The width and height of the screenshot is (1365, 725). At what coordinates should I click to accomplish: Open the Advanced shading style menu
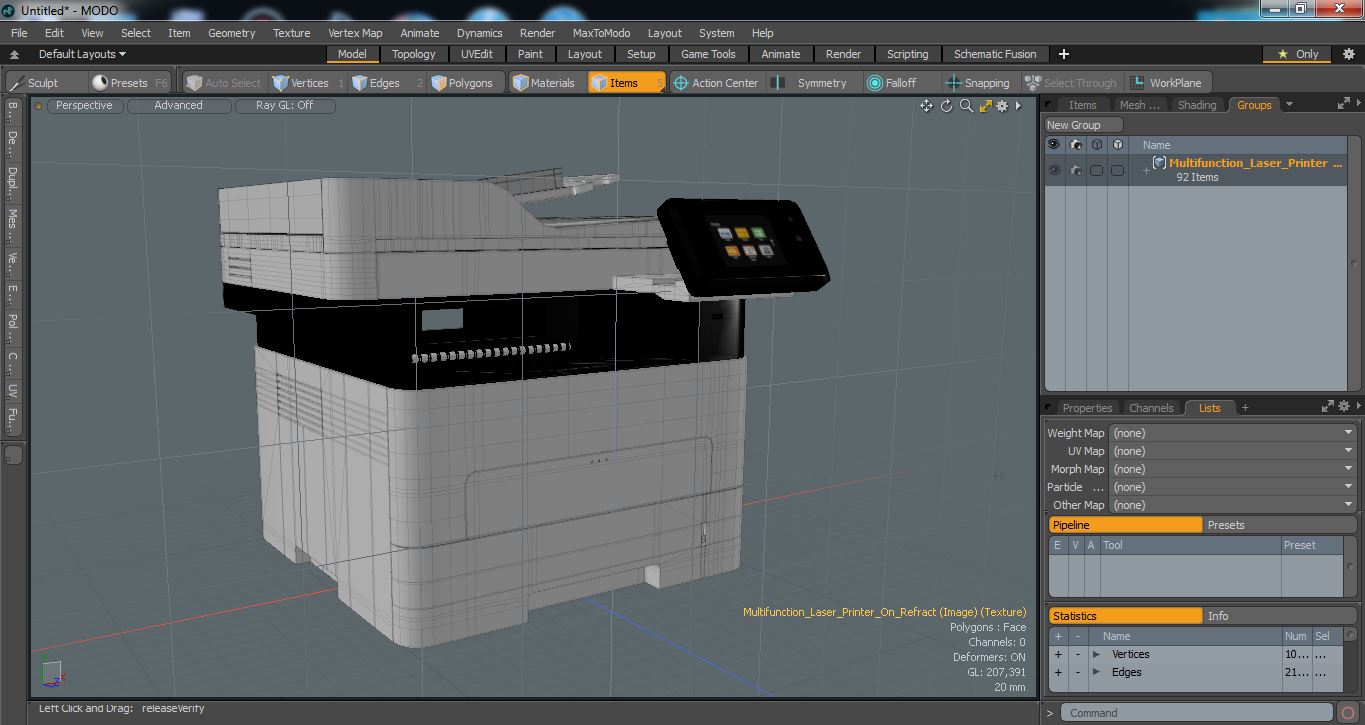coord(178,105)
